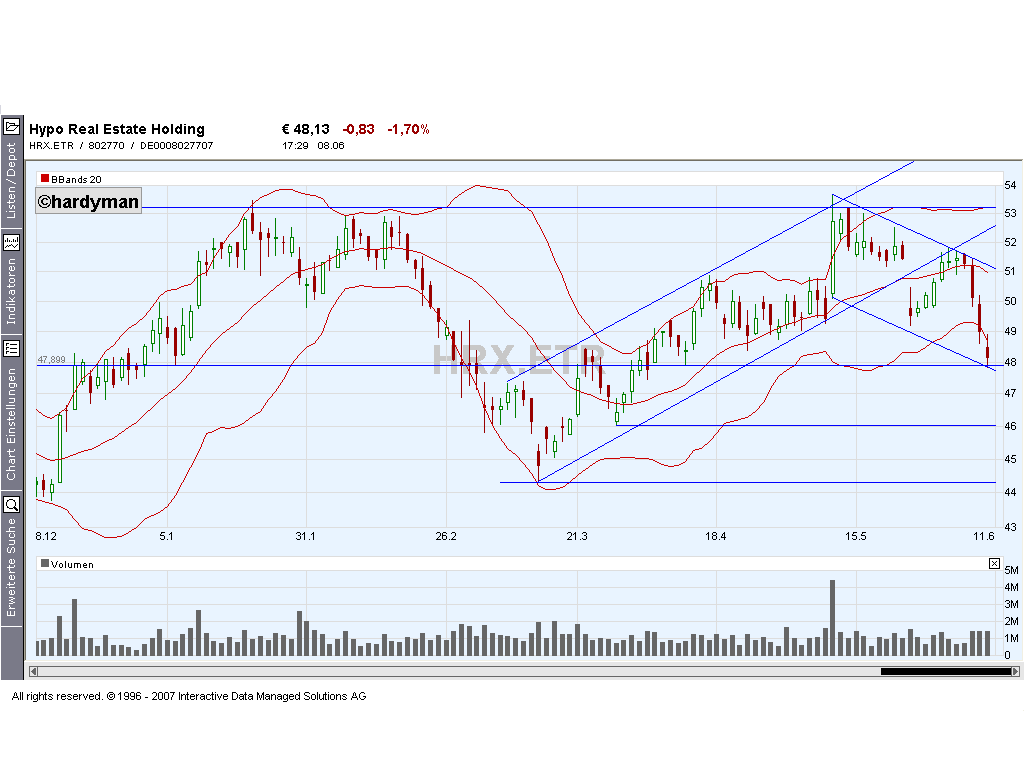Click the ©hardyman watermark box
The height and width of the screenshot is (768, 1024).
tap(88, 201)
